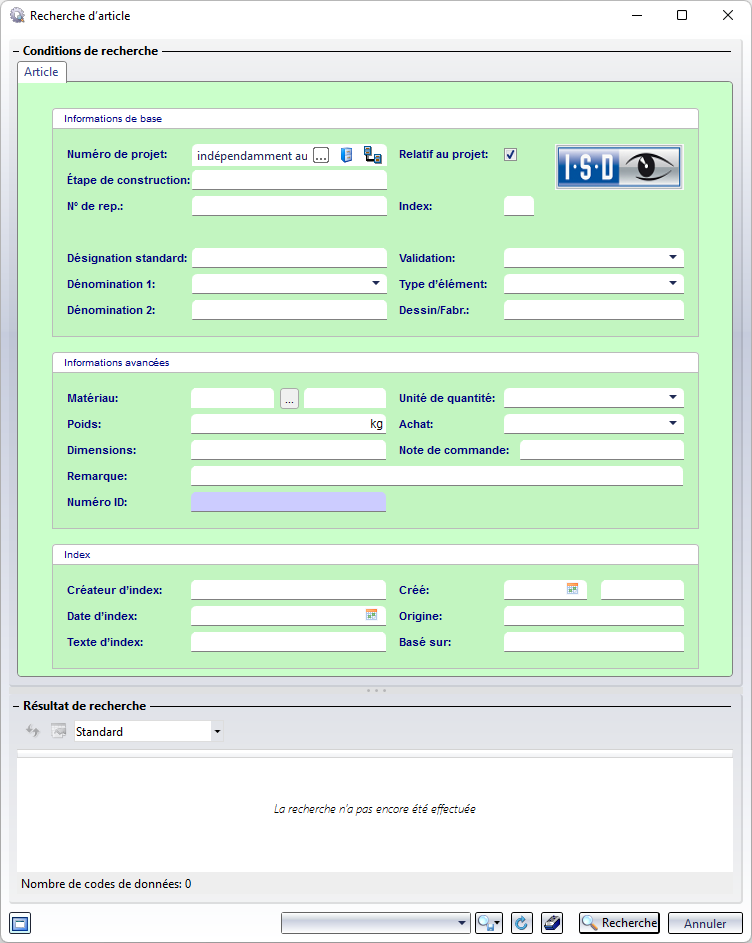The height and width of the screenshot is (943, 752).
Task: Click the sort arrows icon in results toolbar
Action: (32, 731)
